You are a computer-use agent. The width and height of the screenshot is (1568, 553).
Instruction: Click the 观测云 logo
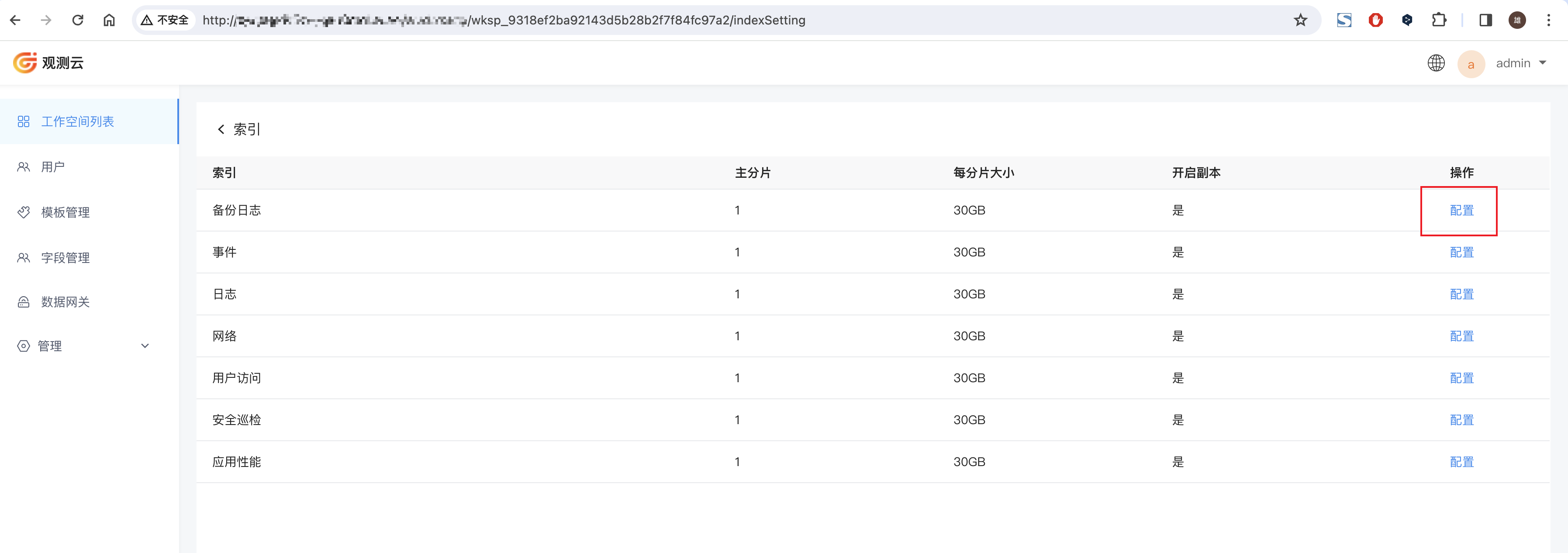[x=48, y=63]
